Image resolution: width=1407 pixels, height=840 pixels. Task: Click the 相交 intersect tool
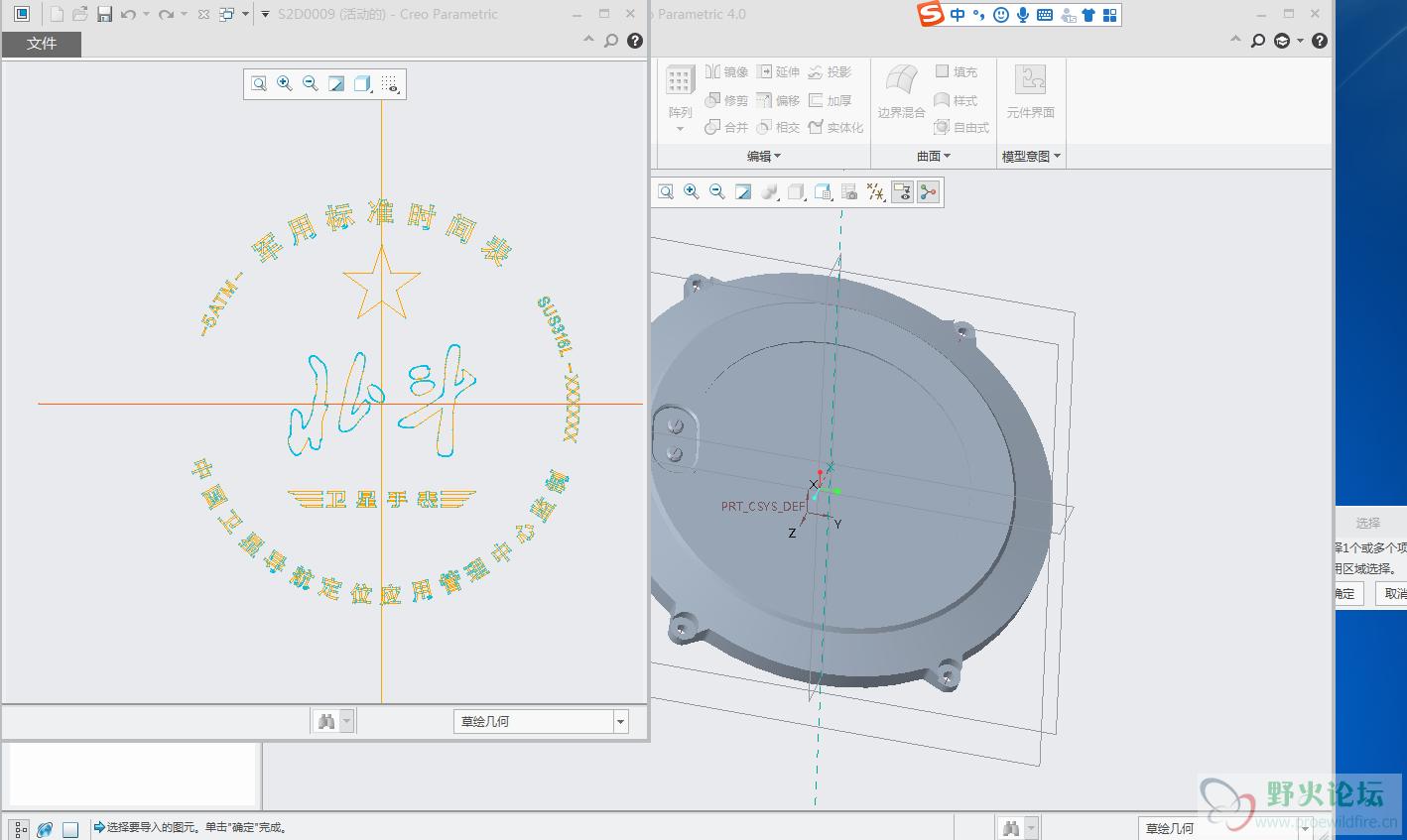[778, 127]
